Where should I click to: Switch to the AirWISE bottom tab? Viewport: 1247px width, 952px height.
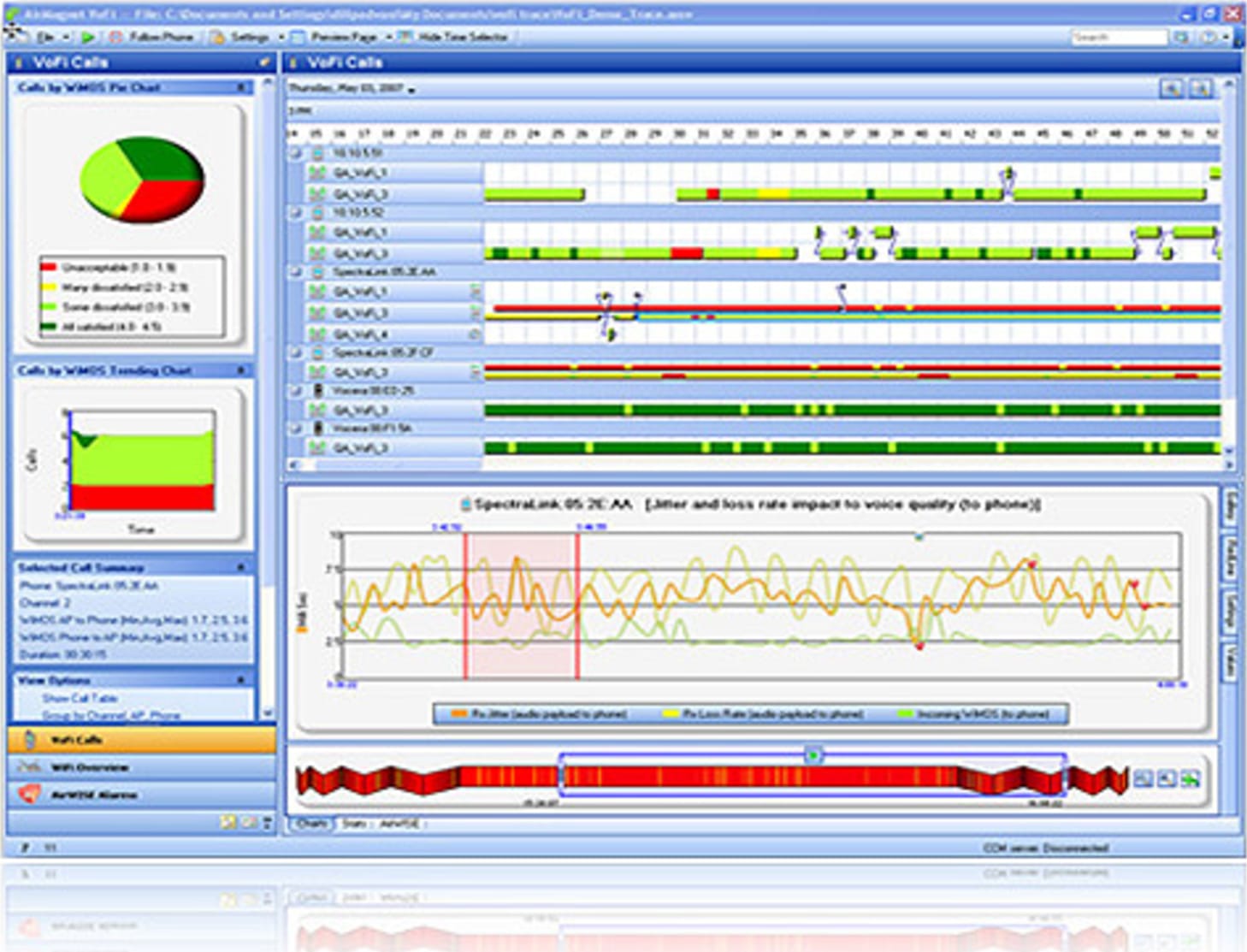coord(400,824)
